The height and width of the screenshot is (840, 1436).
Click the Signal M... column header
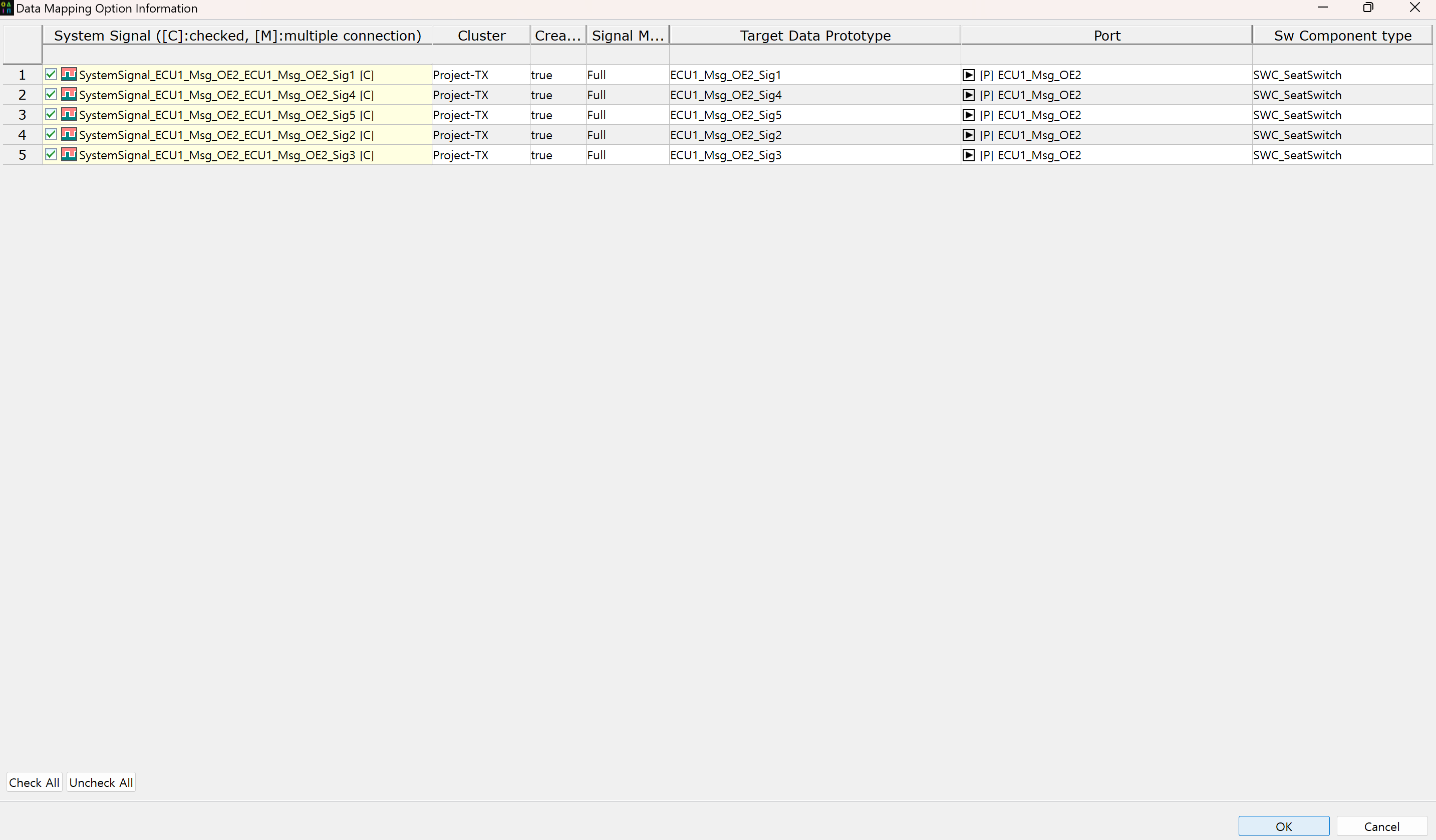coord(628,36)
